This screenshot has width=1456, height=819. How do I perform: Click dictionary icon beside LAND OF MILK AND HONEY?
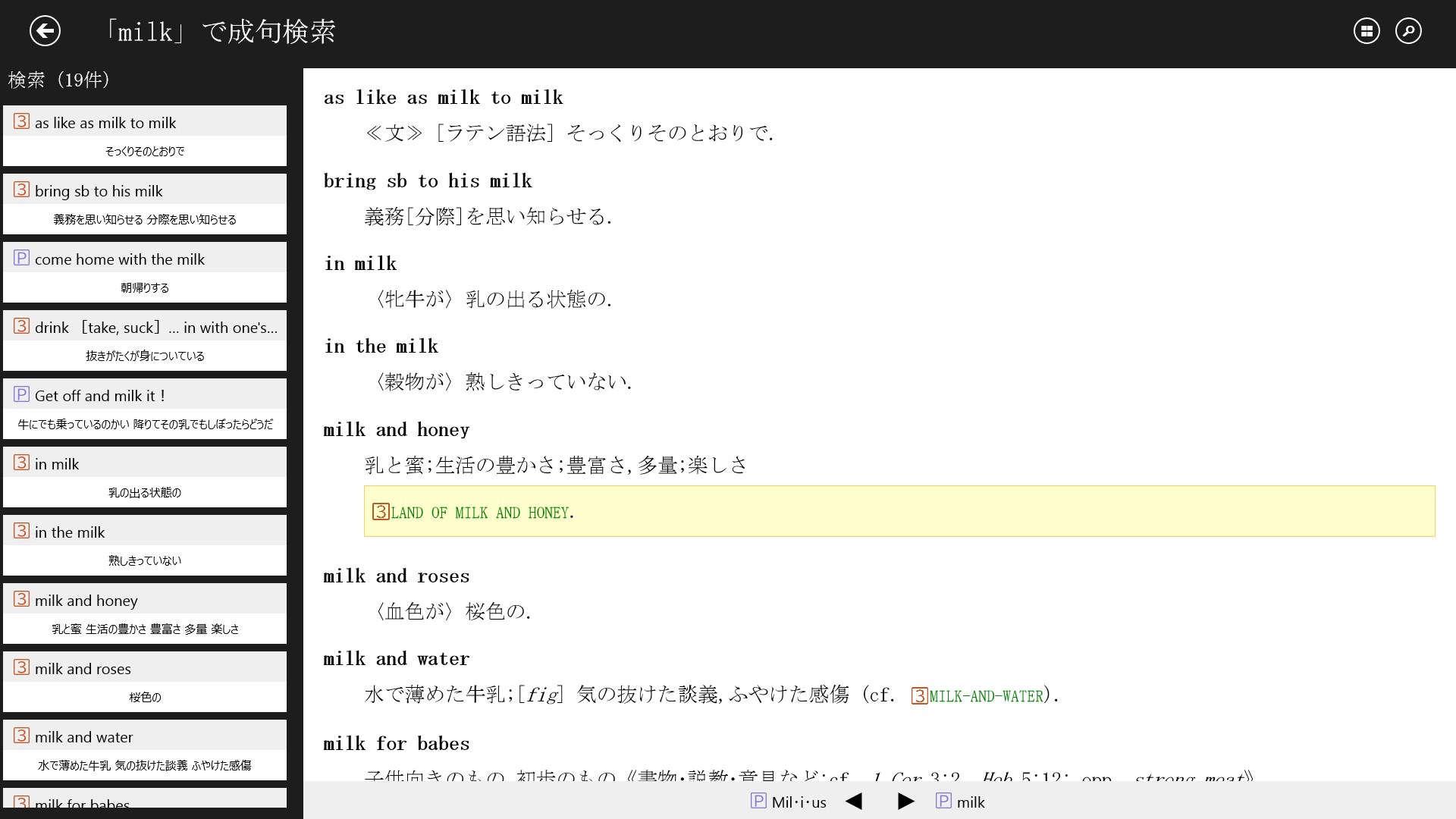(381, 512)
